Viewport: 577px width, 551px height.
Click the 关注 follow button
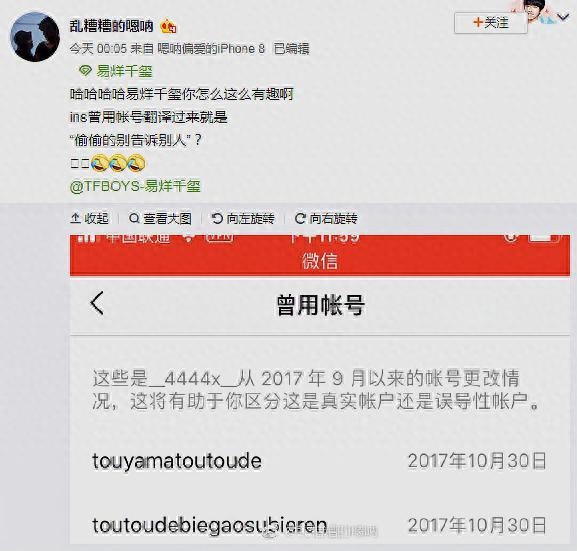point(491,23)
